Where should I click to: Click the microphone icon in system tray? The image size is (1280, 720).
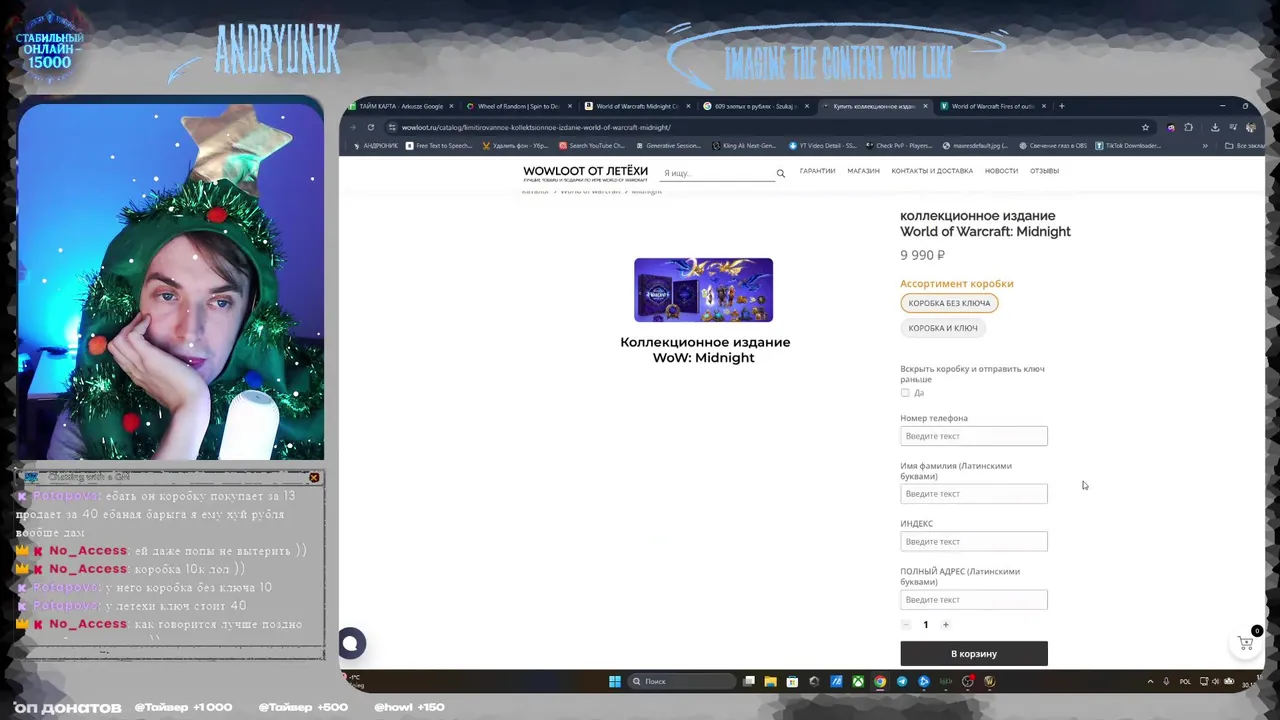1166,681
